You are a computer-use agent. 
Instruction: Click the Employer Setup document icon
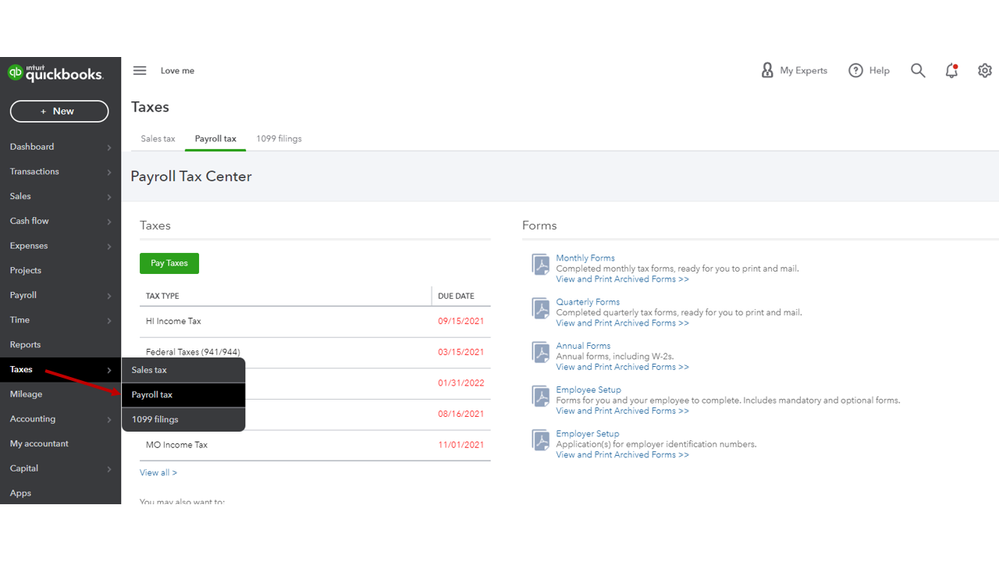[x=541, y=441]
